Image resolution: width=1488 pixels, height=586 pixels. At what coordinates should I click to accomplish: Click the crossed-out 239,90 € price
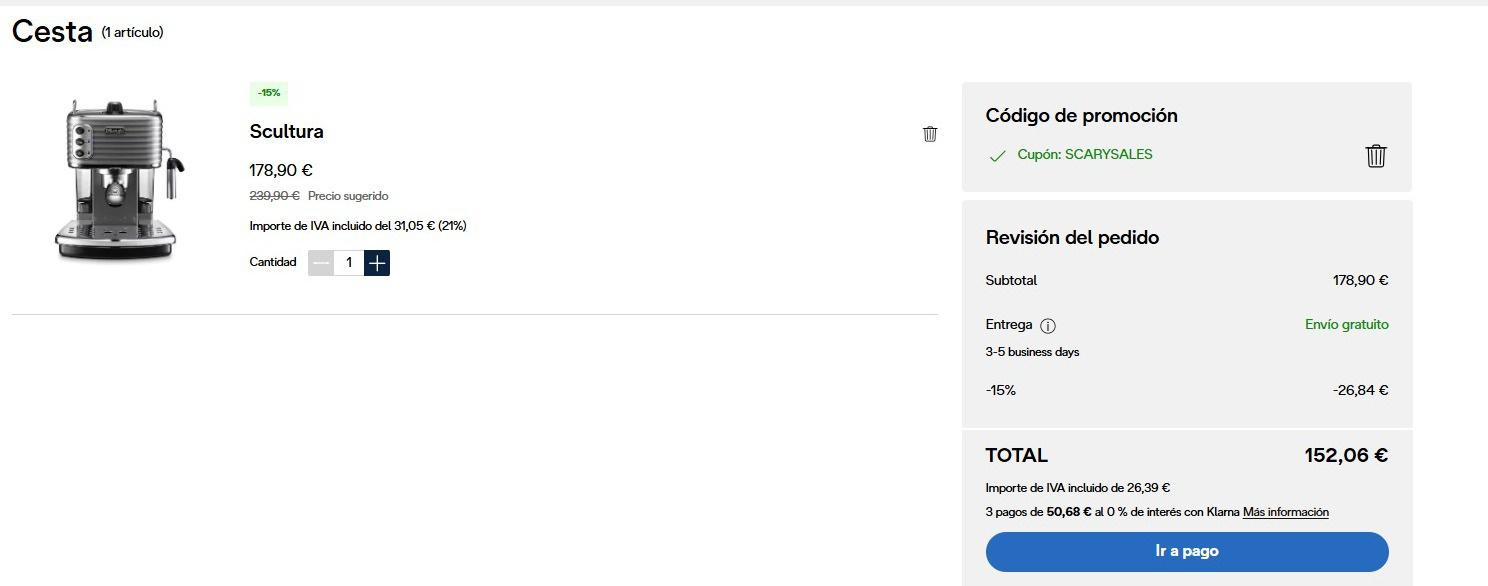pyautogui.click(x=274, y=196)
